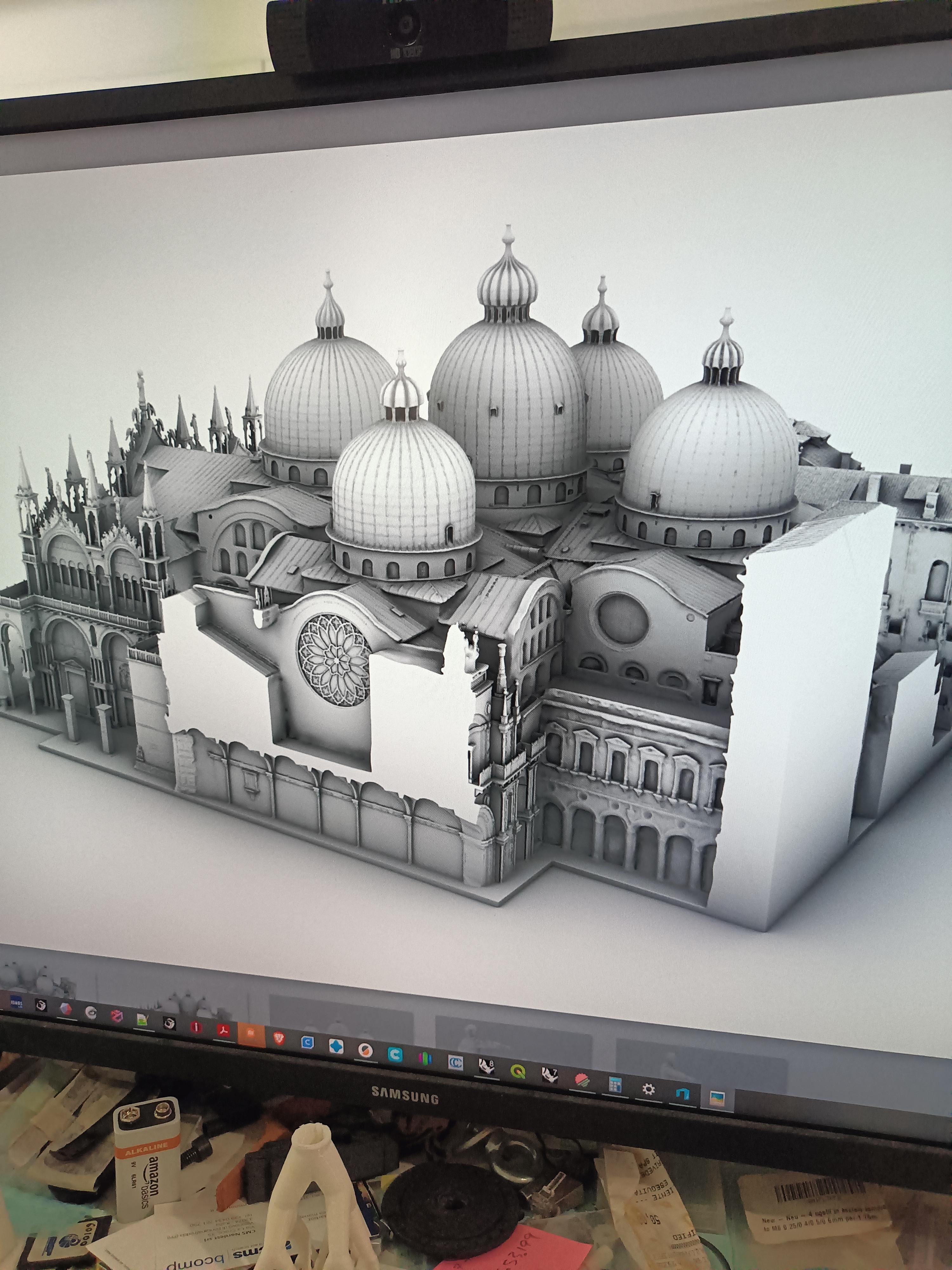This screenshot has height=1270, width=952.
Task: Open Windows Settings gear icon
Action: click(648, 1089)
